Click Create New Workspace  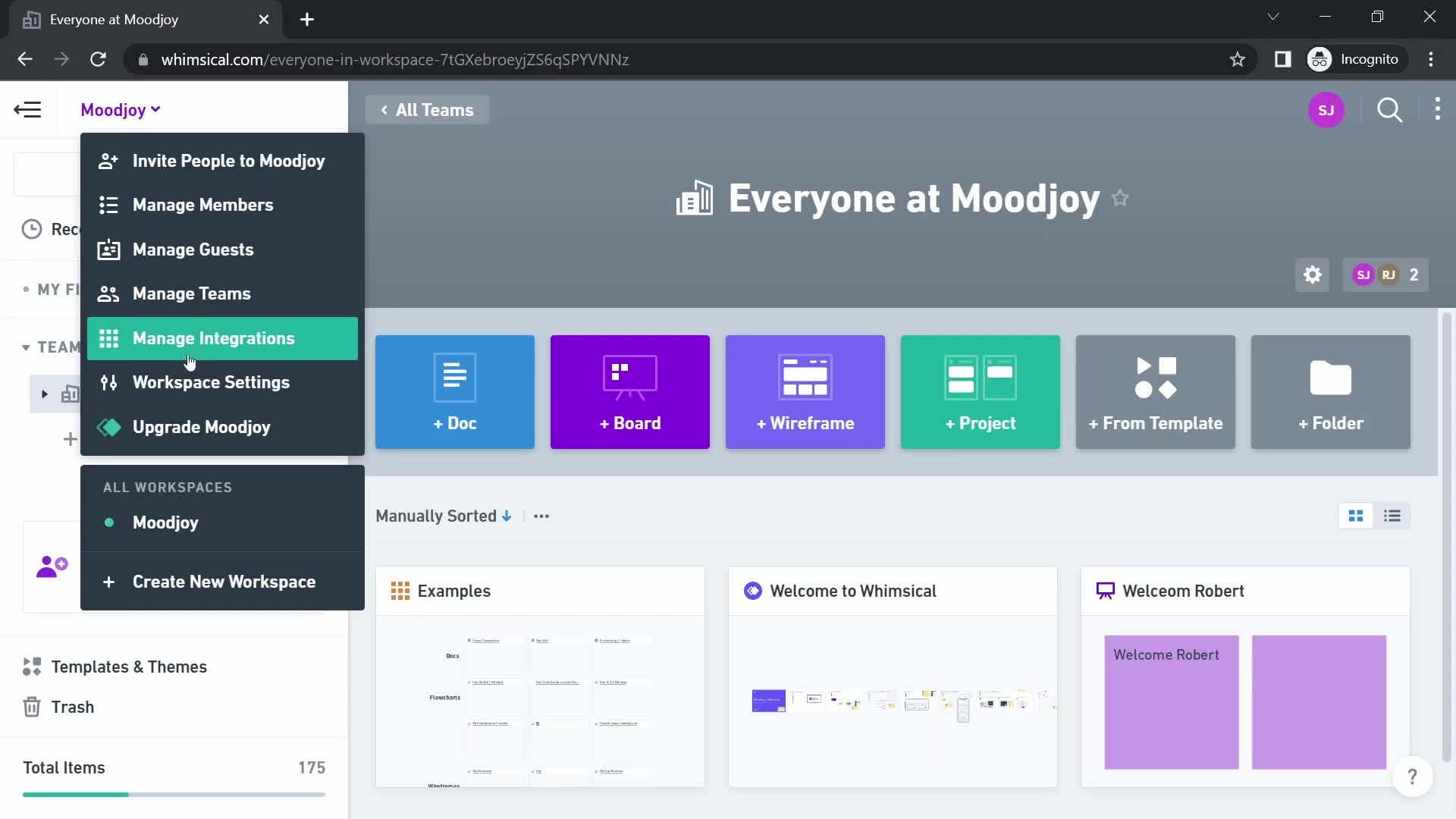coord(221,582)
